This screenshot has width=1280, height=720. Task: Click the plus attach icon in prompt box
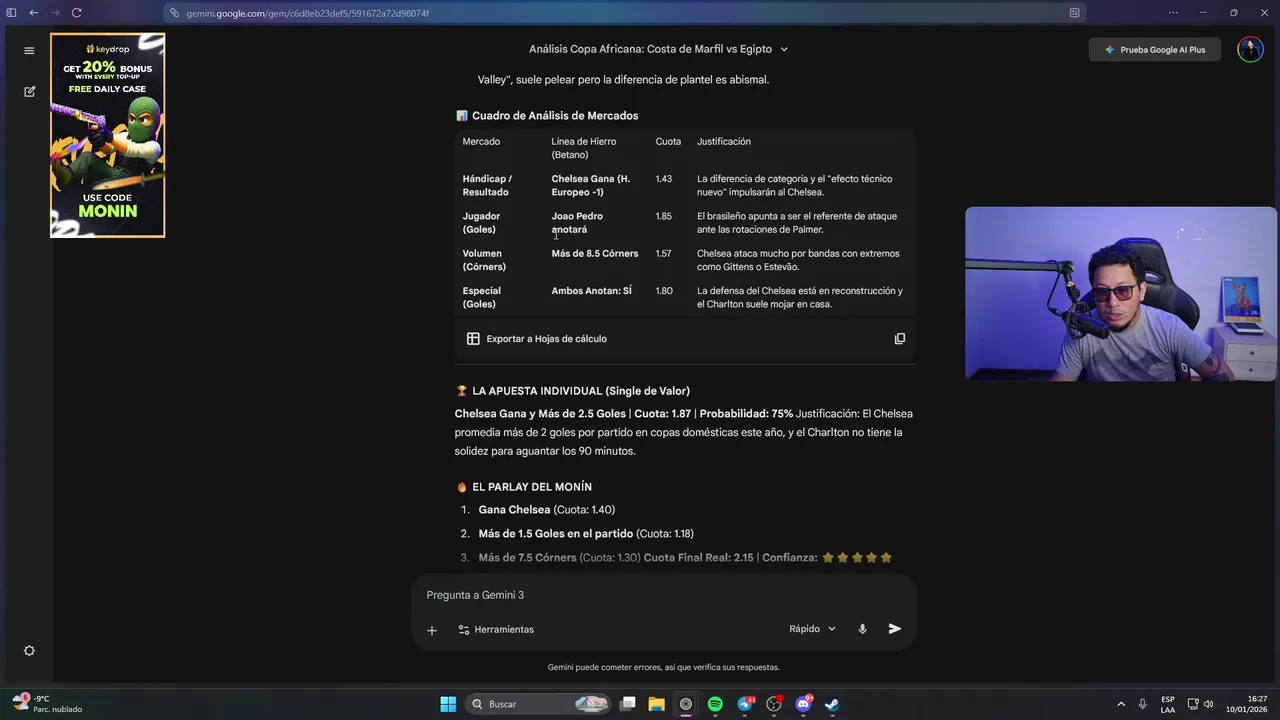pos(432,630)
